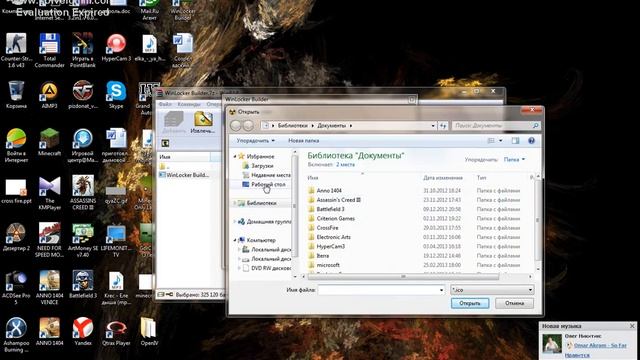Image resolution: width=640 pixels, height=360 pixels.
Task: Toggle the preview pane icon in Open dialog
Action: coord(516,140)
